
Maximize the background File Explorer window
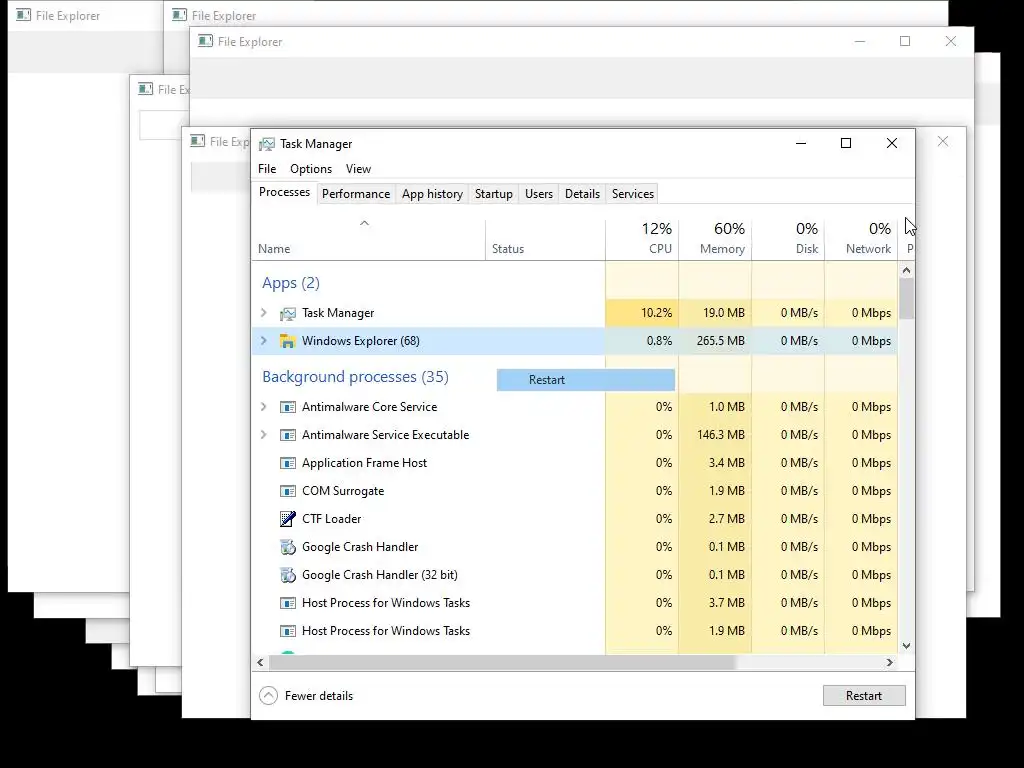click(904, 41)
